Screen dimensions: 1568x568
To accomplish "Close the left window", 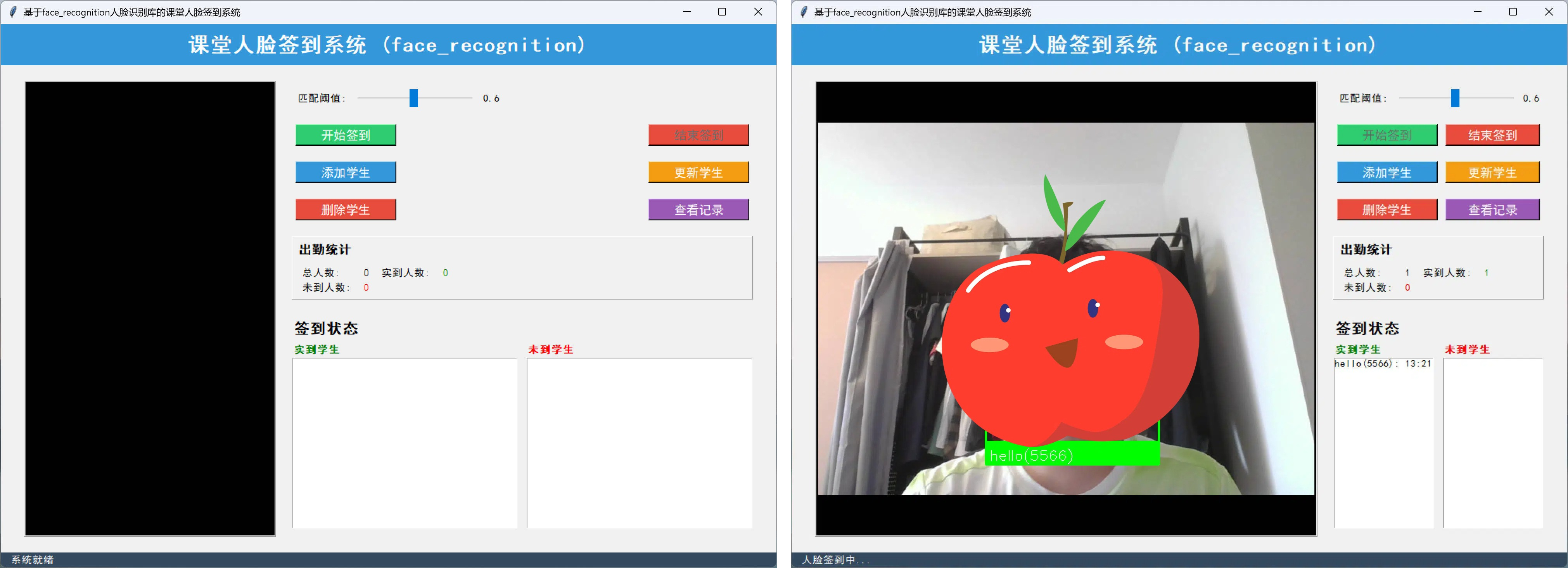I will [x=758, y=12].
